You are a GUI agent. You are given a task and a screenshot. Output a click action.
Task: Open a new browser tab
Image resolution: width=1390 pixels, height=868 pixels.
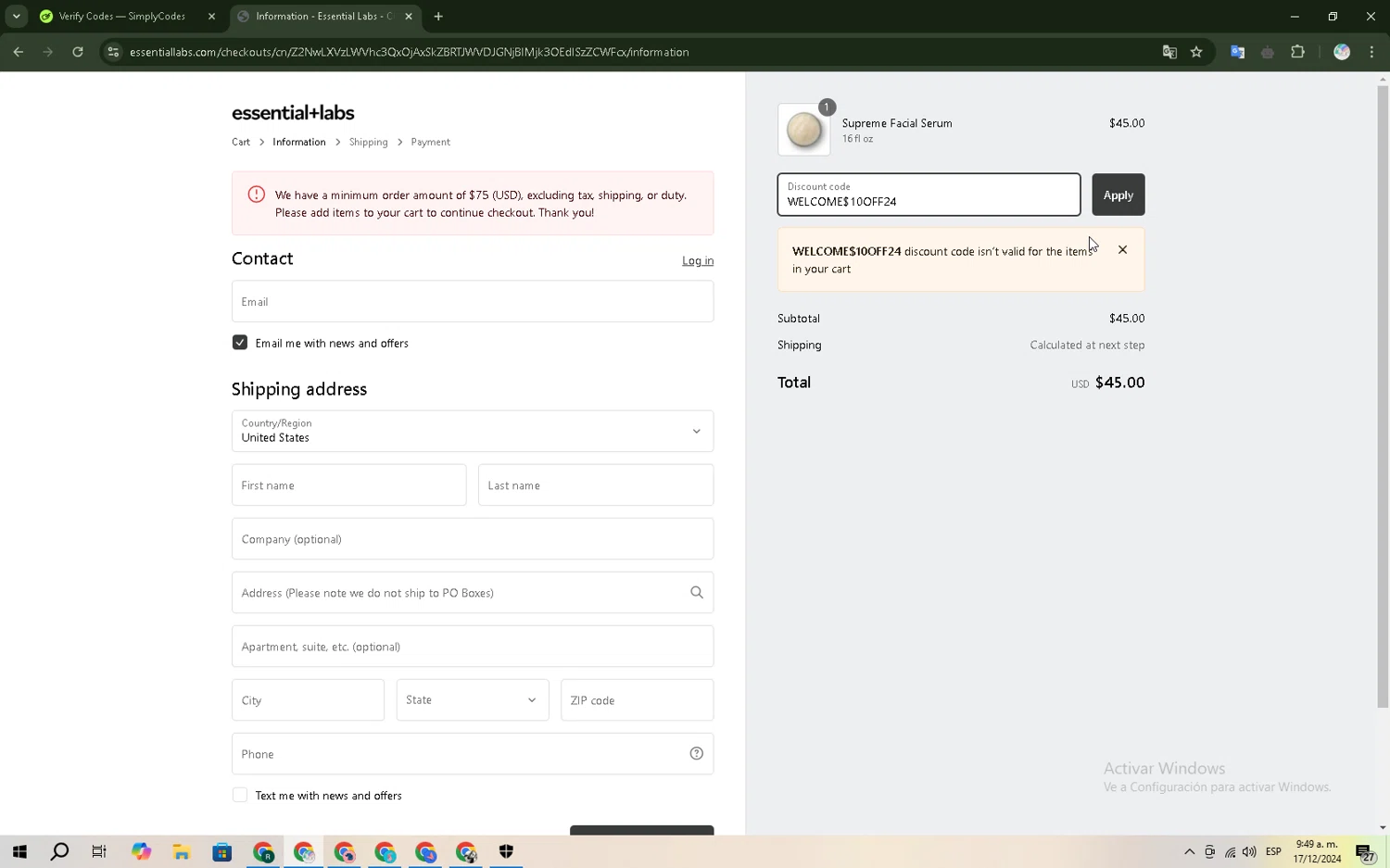(x=438, y=16)
